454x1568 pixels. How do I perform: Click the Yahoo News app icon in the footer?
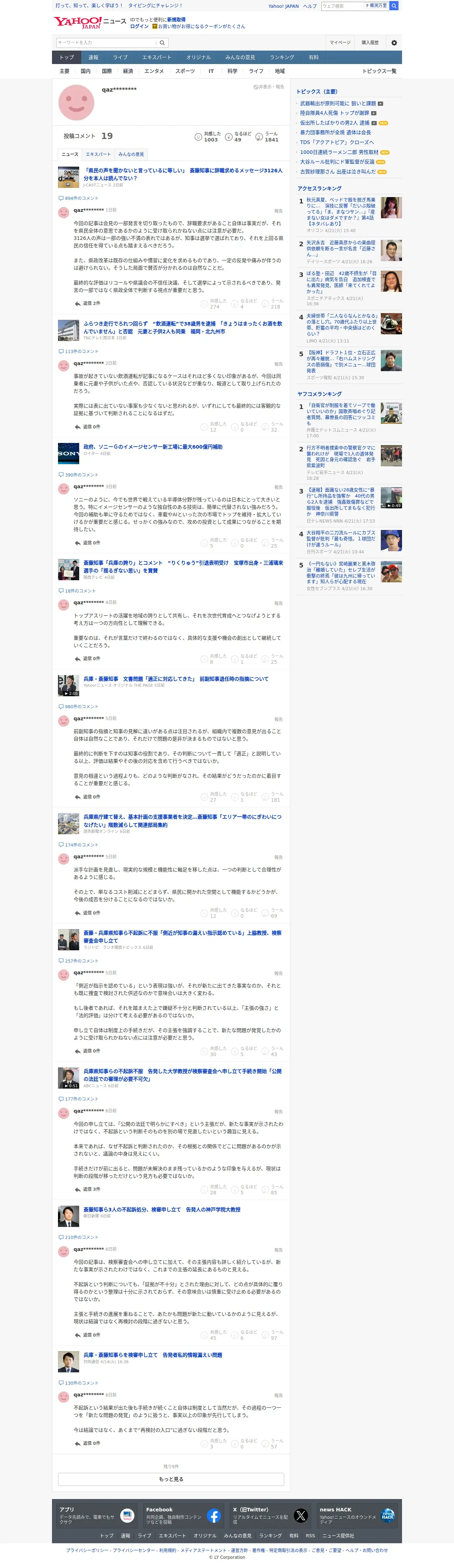pos(127,1516)
